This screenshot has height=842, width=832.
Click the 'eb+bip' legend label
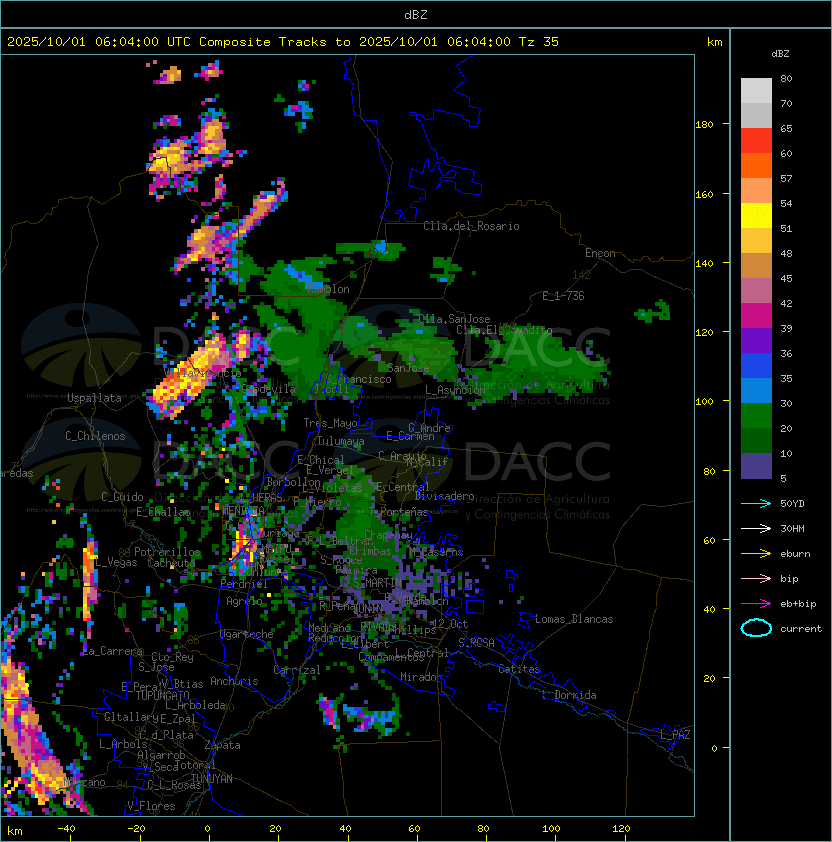798,604
